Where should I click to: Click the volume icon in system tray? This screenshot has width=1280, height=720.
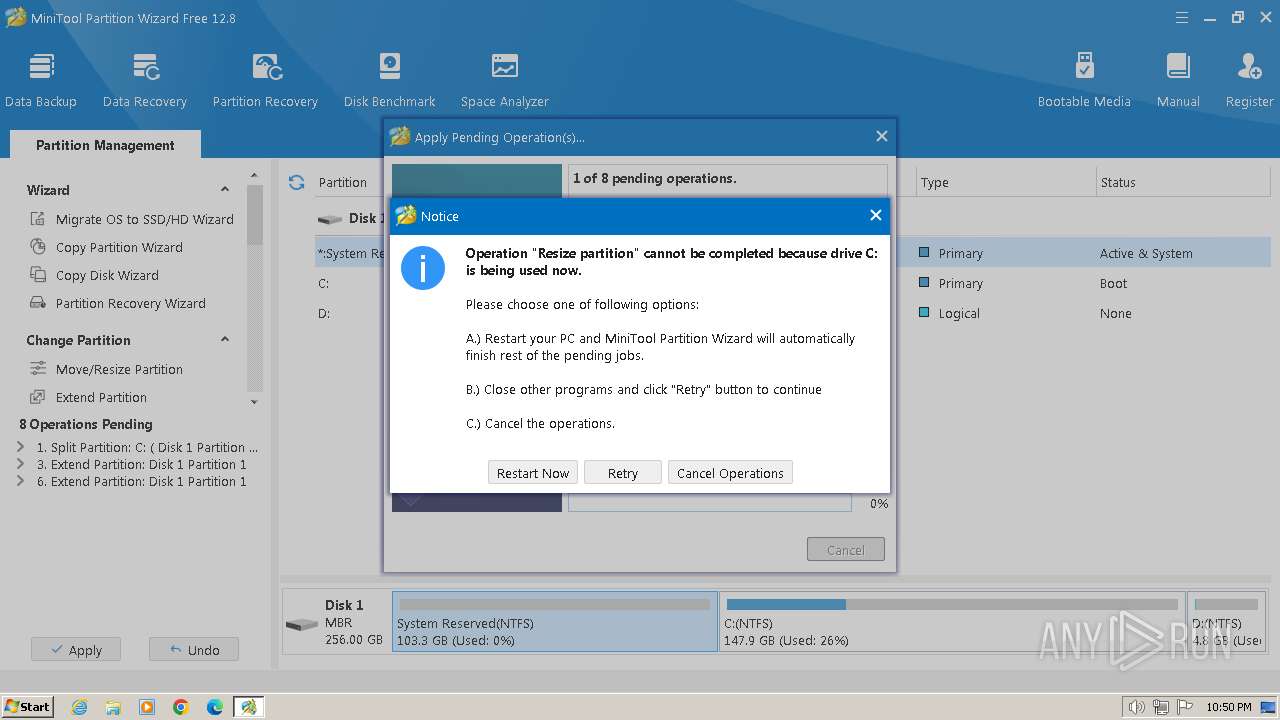click(1137, 707)
